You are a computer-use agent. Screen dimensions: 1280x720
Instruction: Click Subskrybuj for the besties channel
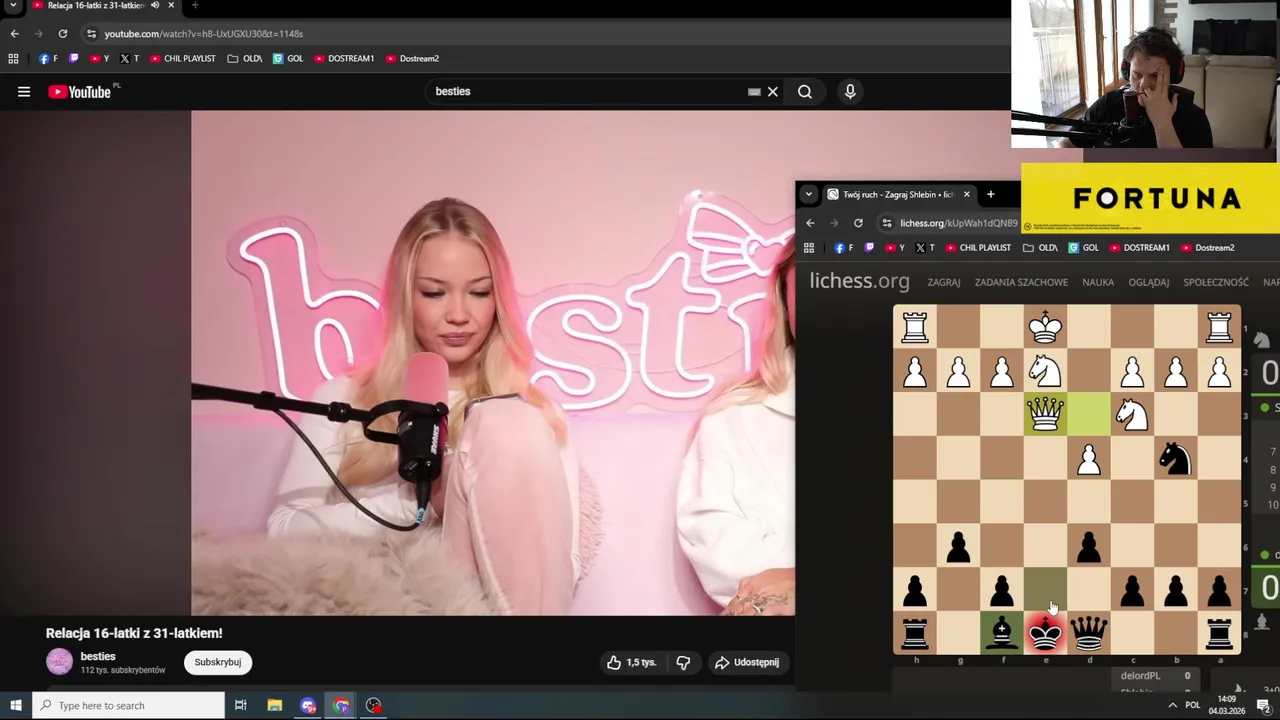(218, 662)
